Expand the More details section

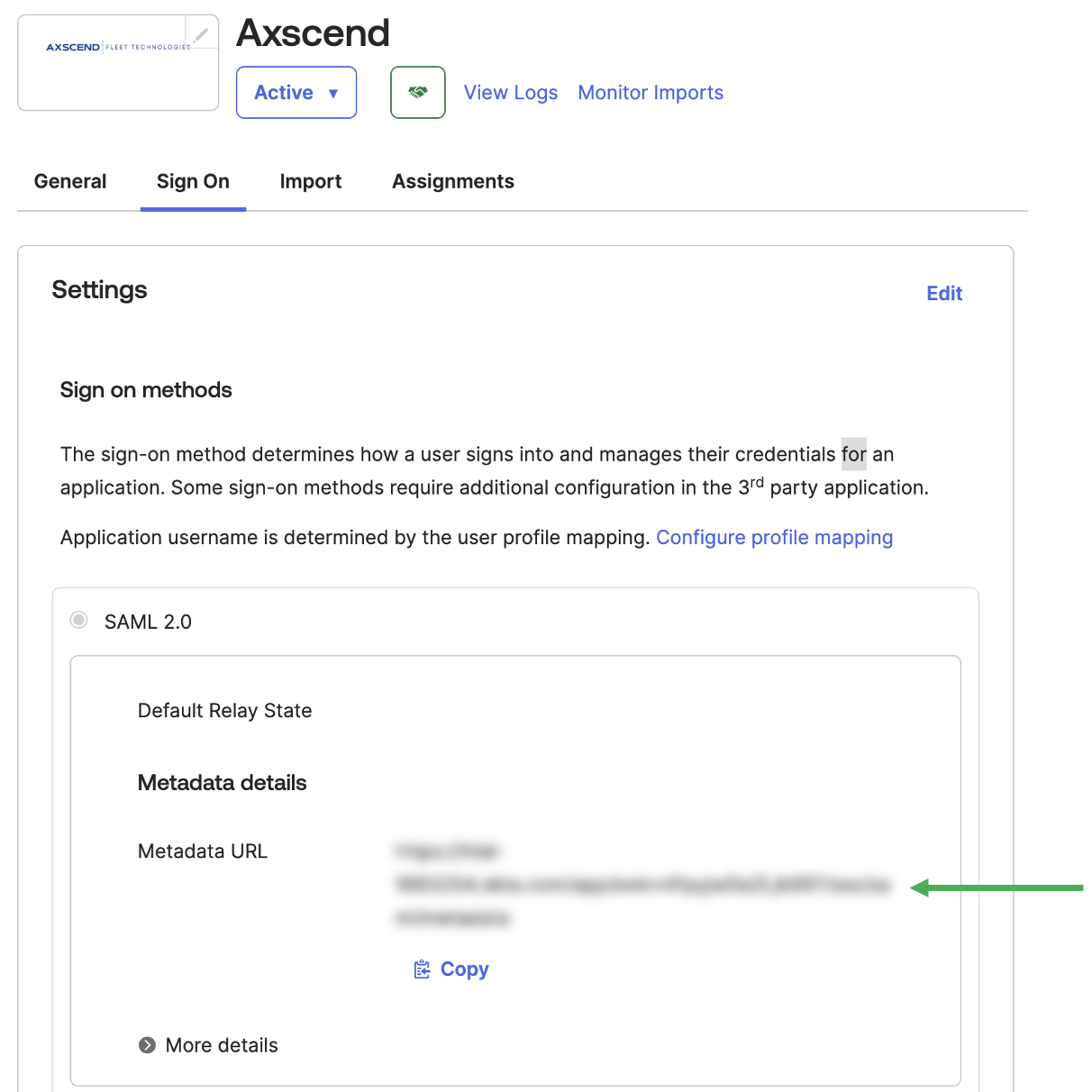(x=148, y=1045)
